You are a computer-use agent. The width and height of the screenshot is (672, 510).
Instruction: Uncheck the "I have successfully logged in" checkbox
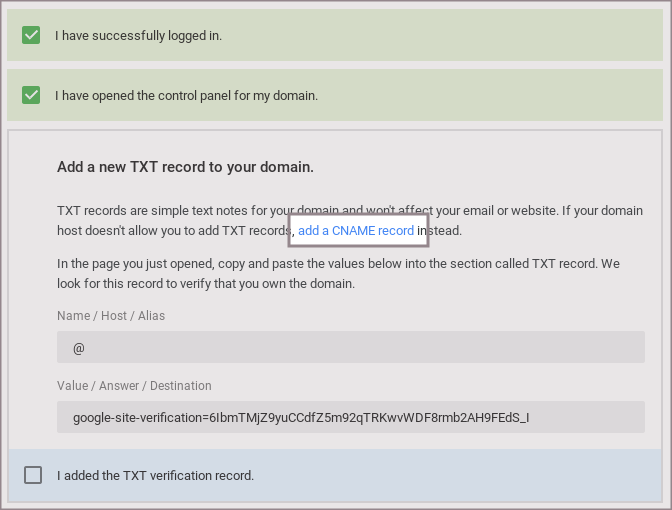pyautogui.click(x=31, y=35)
